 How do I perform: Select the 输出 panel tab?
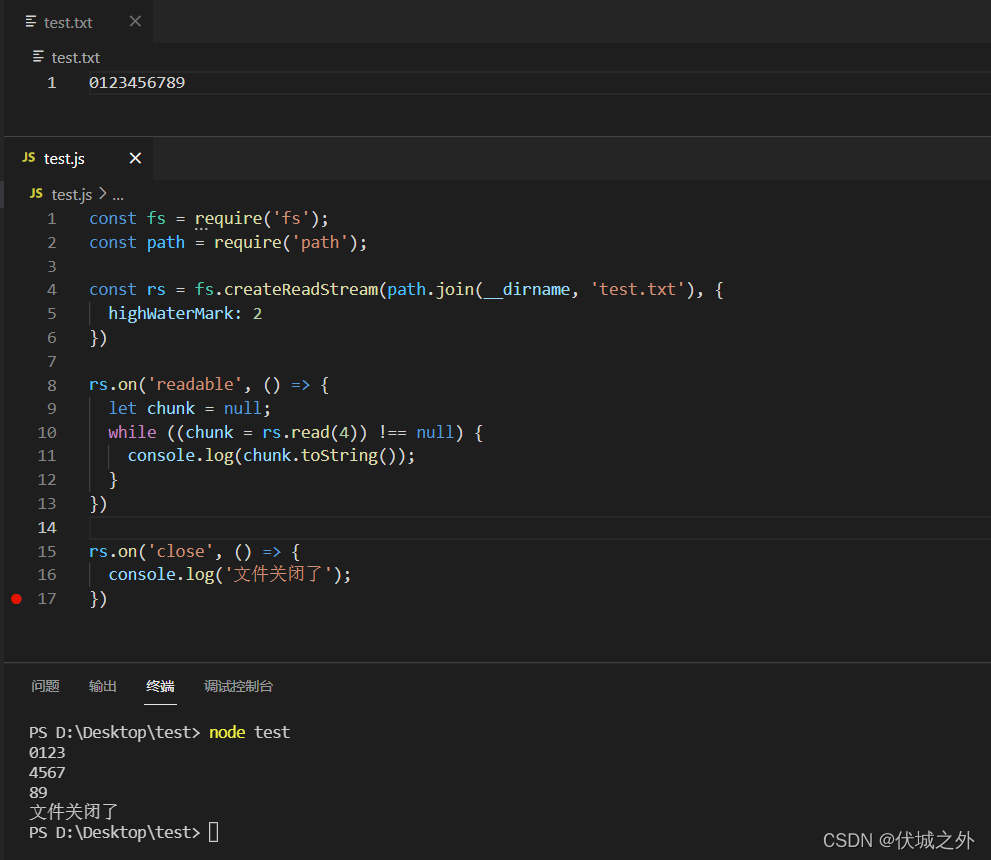pos(102,686)
